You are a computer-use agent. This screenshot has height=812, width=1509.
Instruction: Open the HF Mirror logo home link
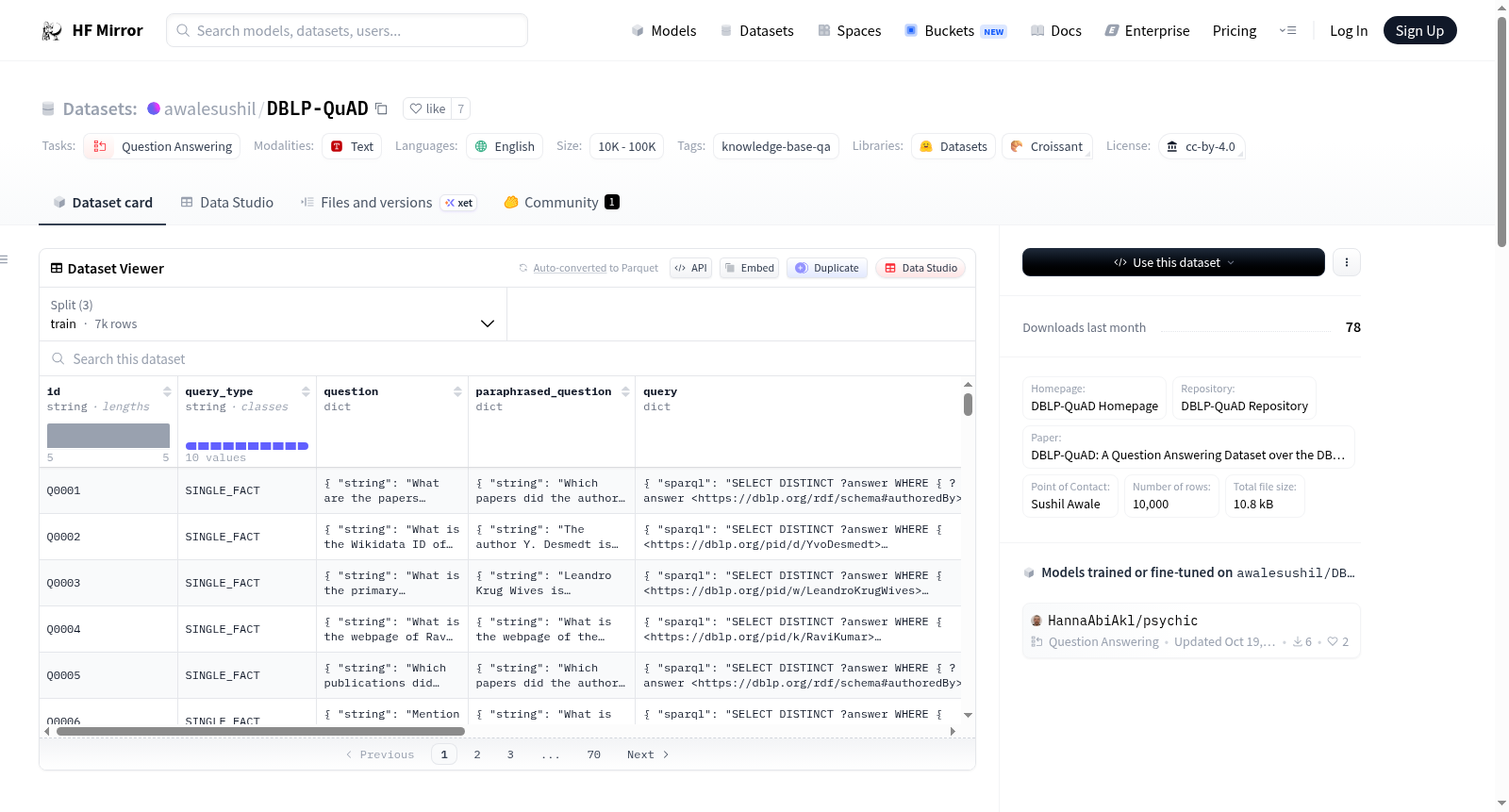92,30
